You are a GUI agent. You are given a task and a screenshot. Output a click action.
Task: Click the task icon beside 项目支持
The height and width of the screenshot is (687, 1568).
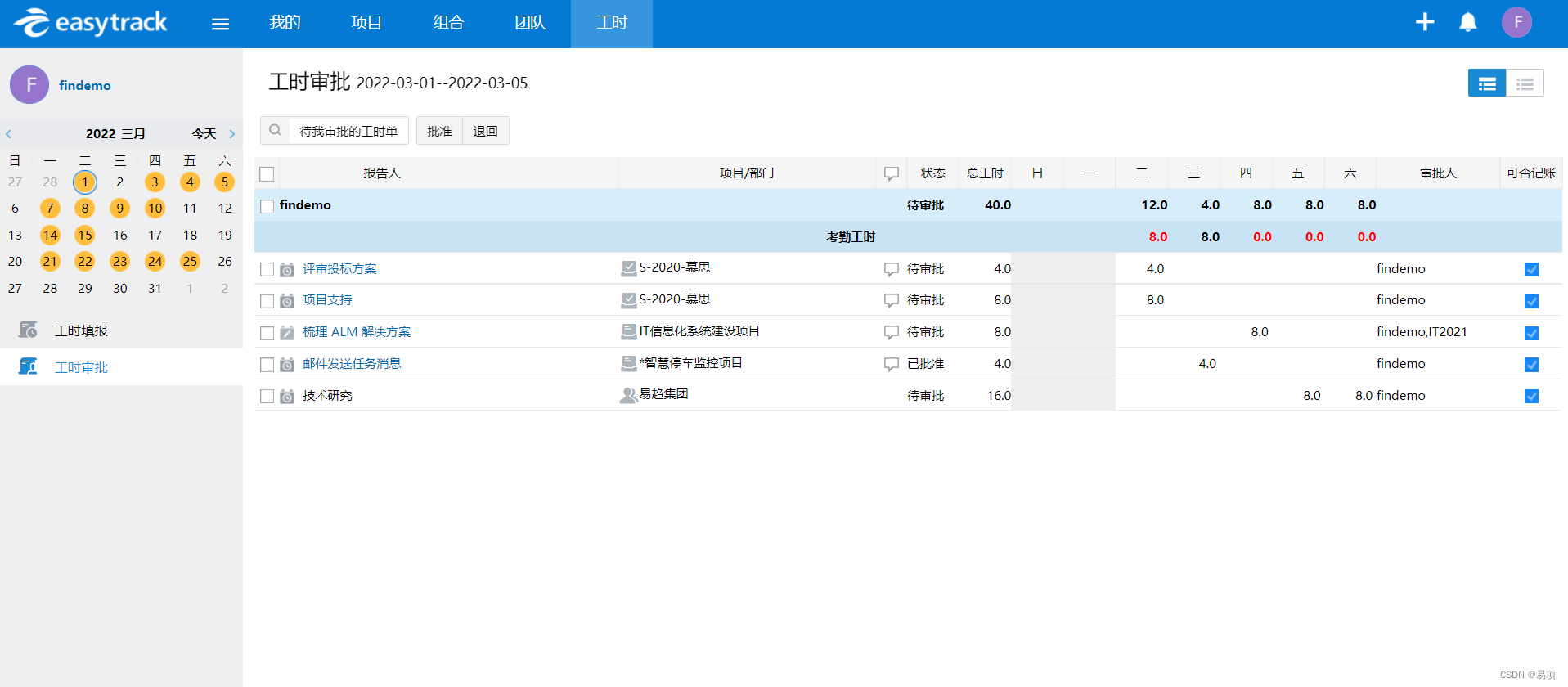[x=287, y=301]
